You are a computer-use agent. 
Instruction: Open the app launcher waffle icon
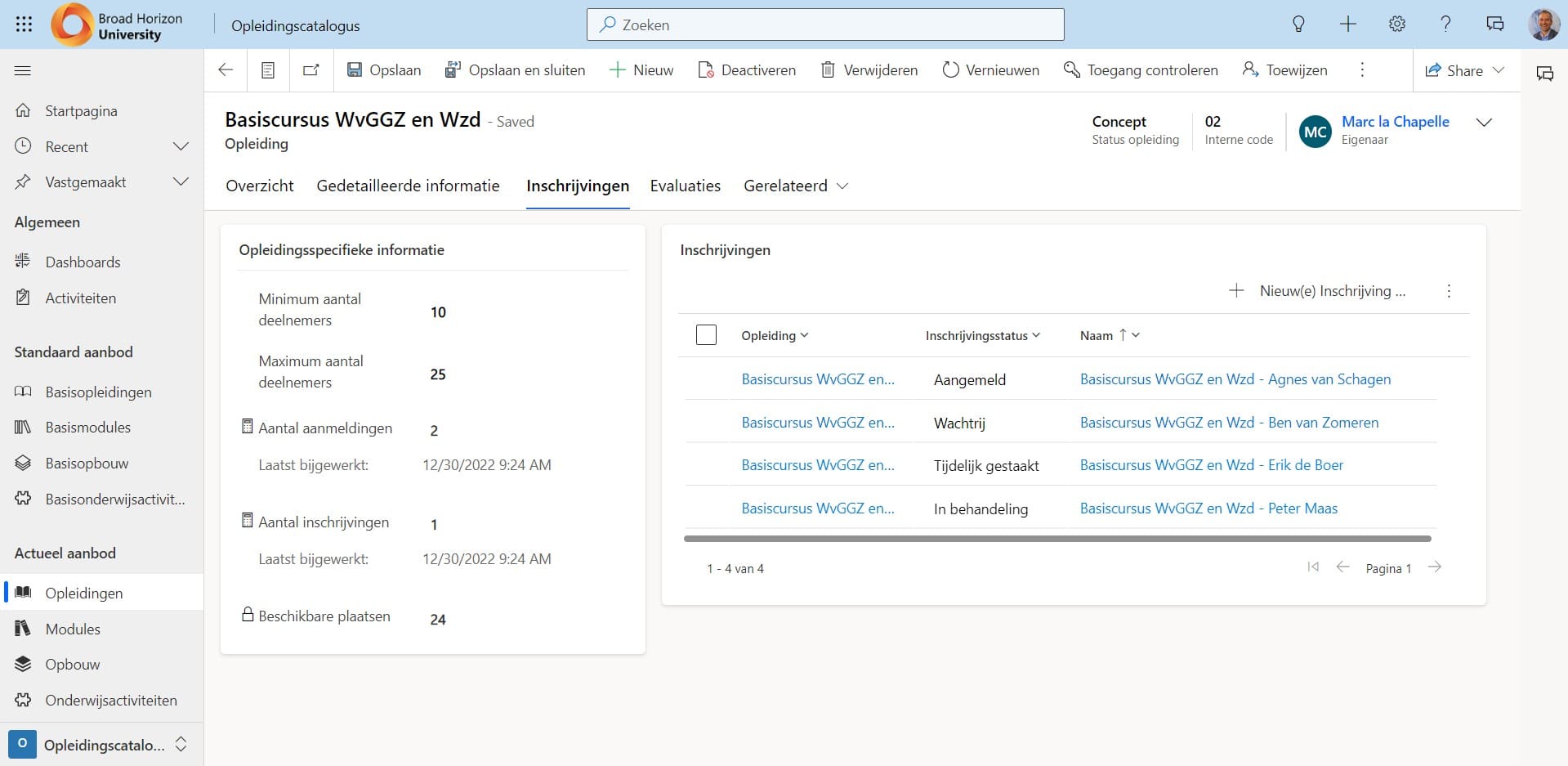pyautogui.click(x=24, y=25)
